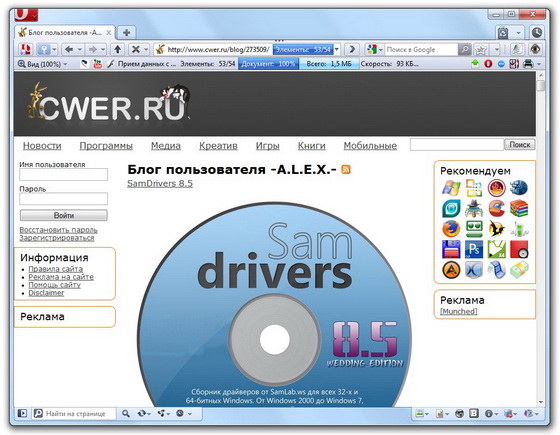Screen dimensions: 560x435
Task: Open the Зарегистрироваться link
Action: point(57,238)
